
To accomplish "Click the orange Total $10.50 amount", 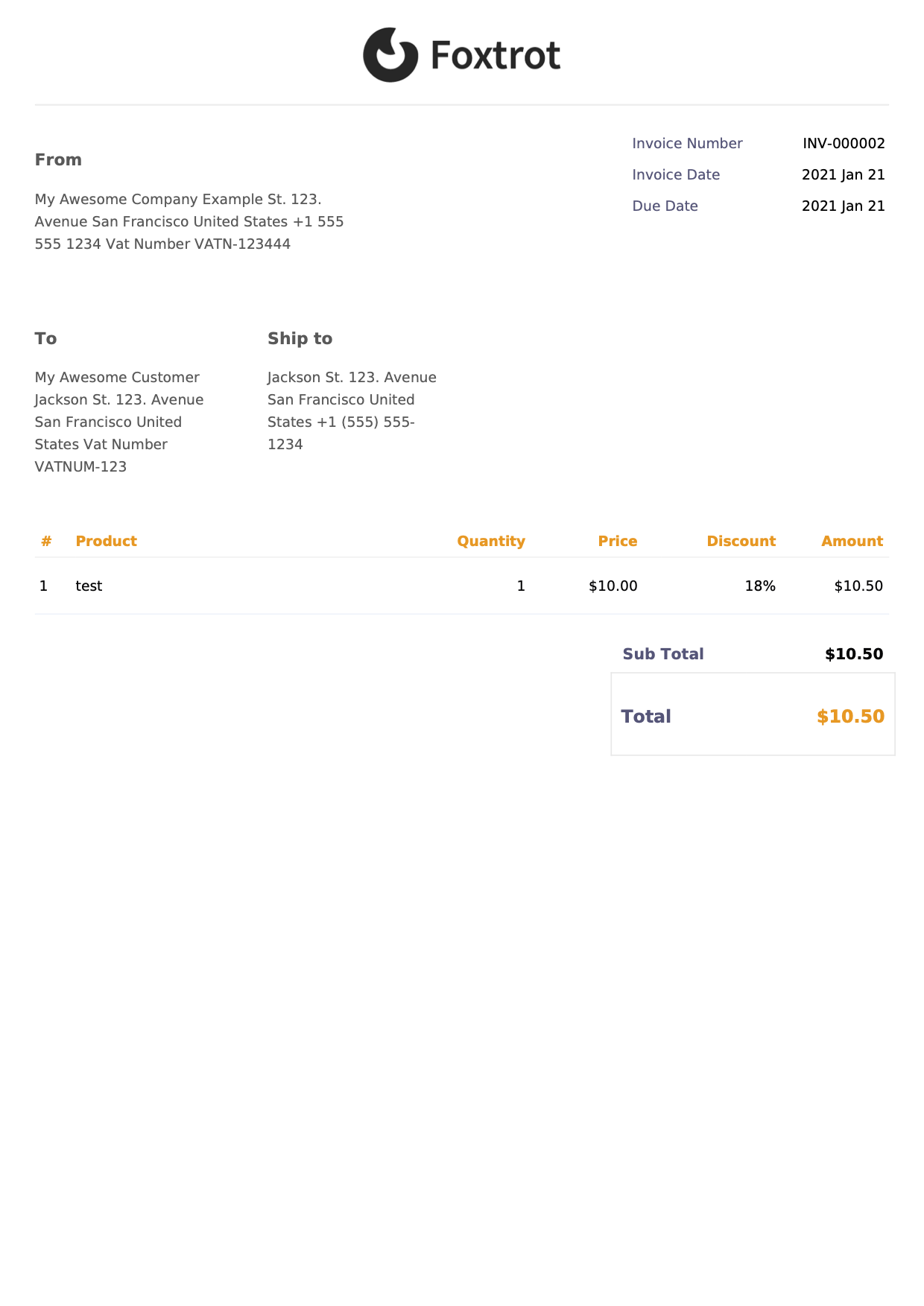I will coord(850,716).
